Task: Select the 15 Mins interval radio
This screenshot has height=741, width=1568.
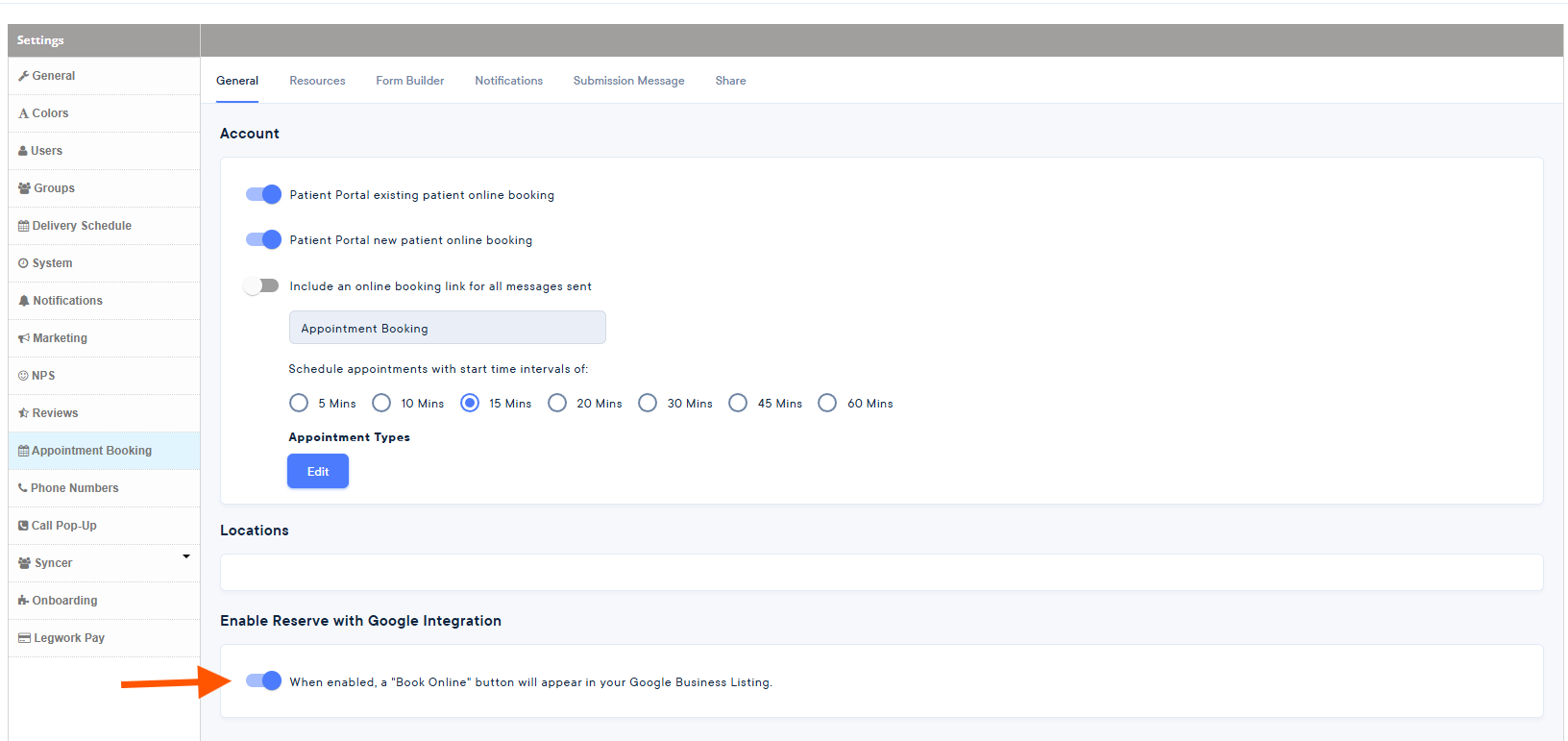Action: pyautogui.click(x=470, y=403)
